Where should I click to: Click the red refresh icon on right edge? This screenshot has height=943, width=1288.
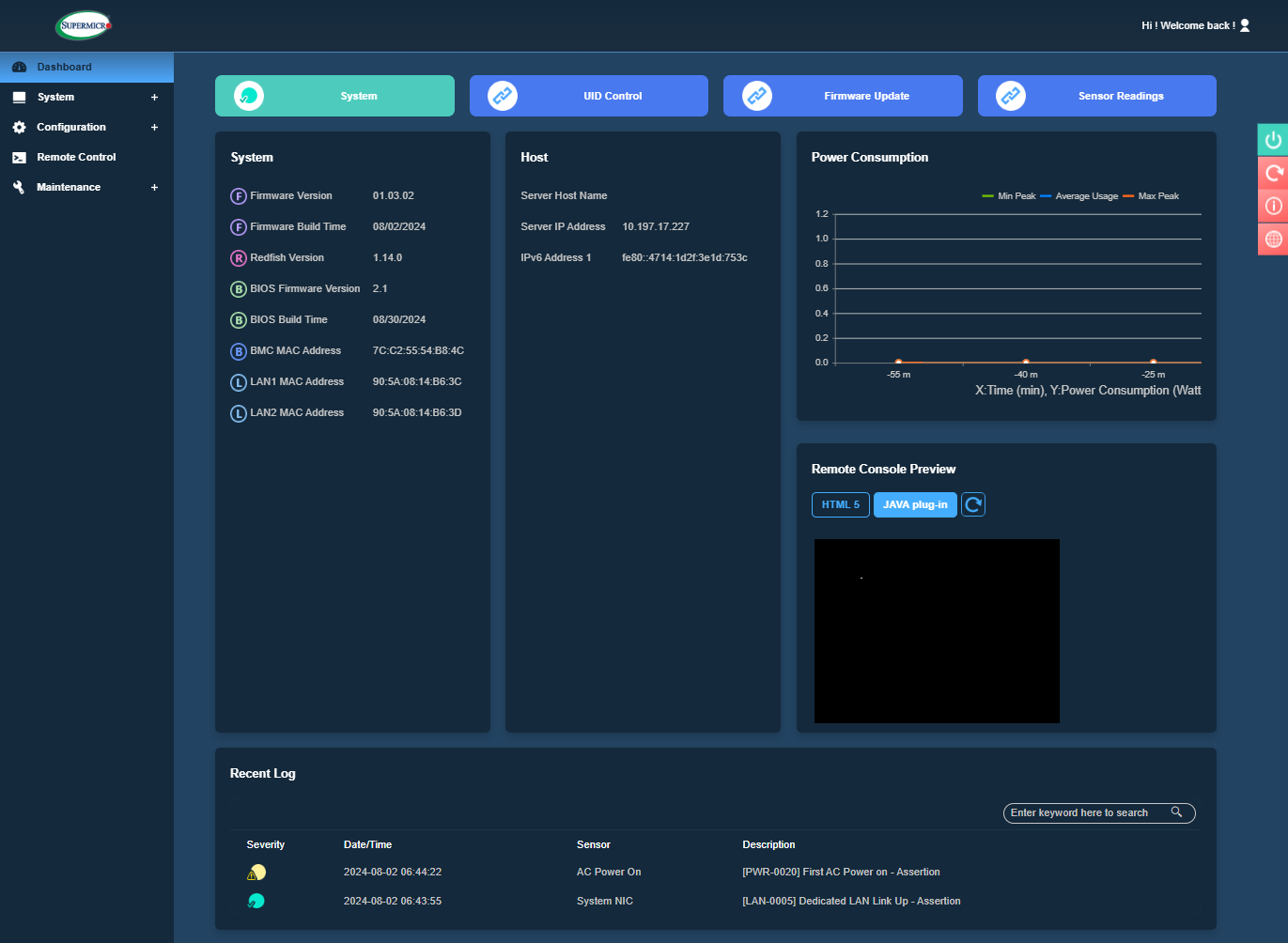[x=1273, y=173]
